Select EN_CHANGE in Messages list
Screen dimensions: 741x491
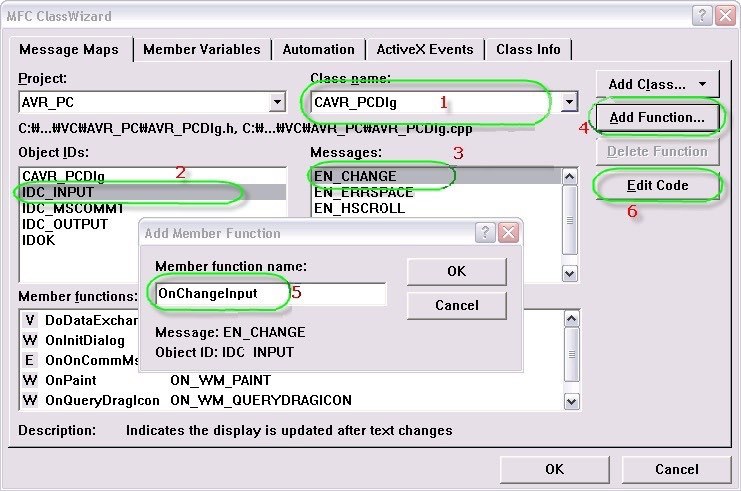437,176
